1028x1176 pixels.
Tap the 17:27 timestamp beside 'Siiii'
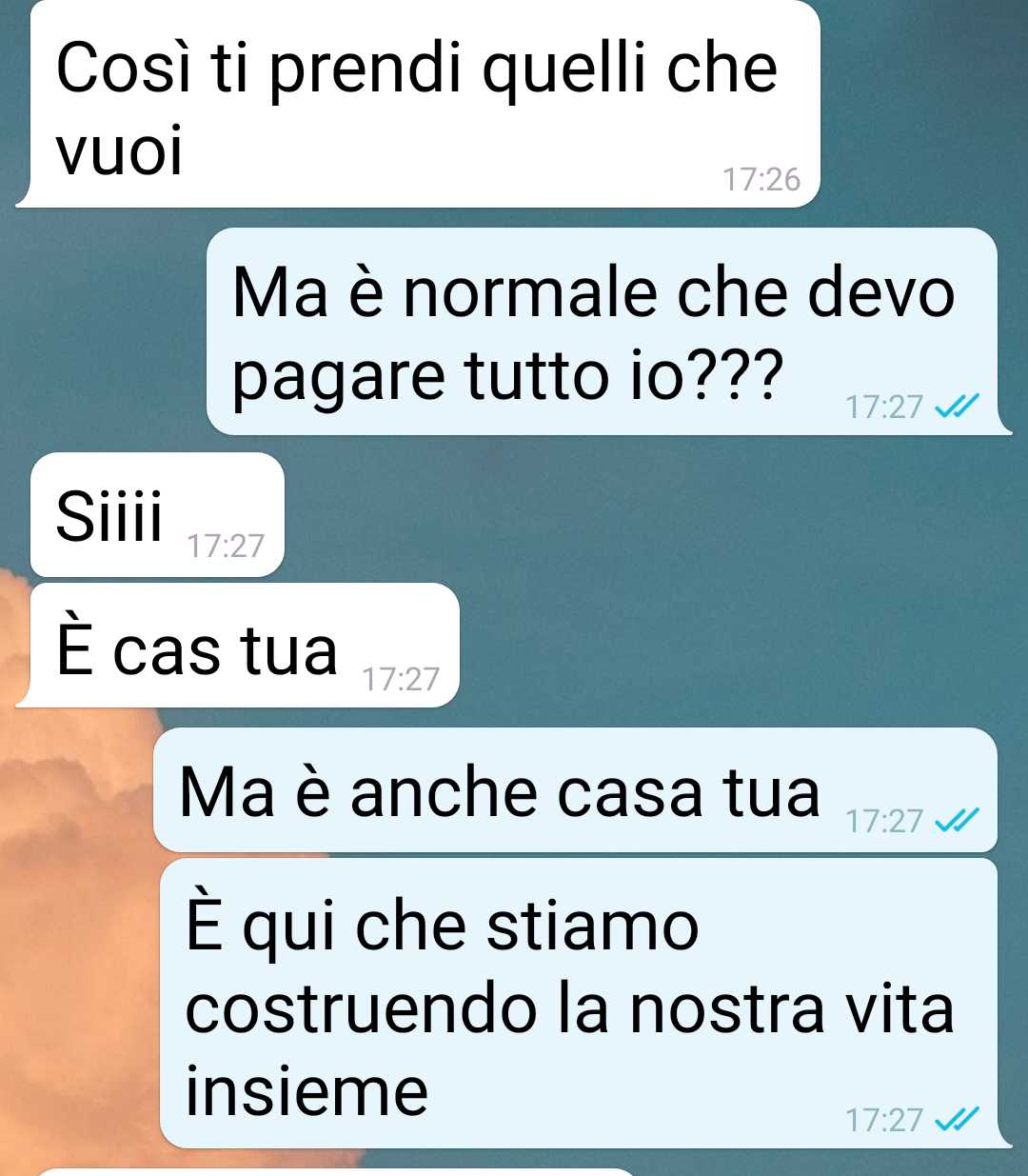[226, 546]
